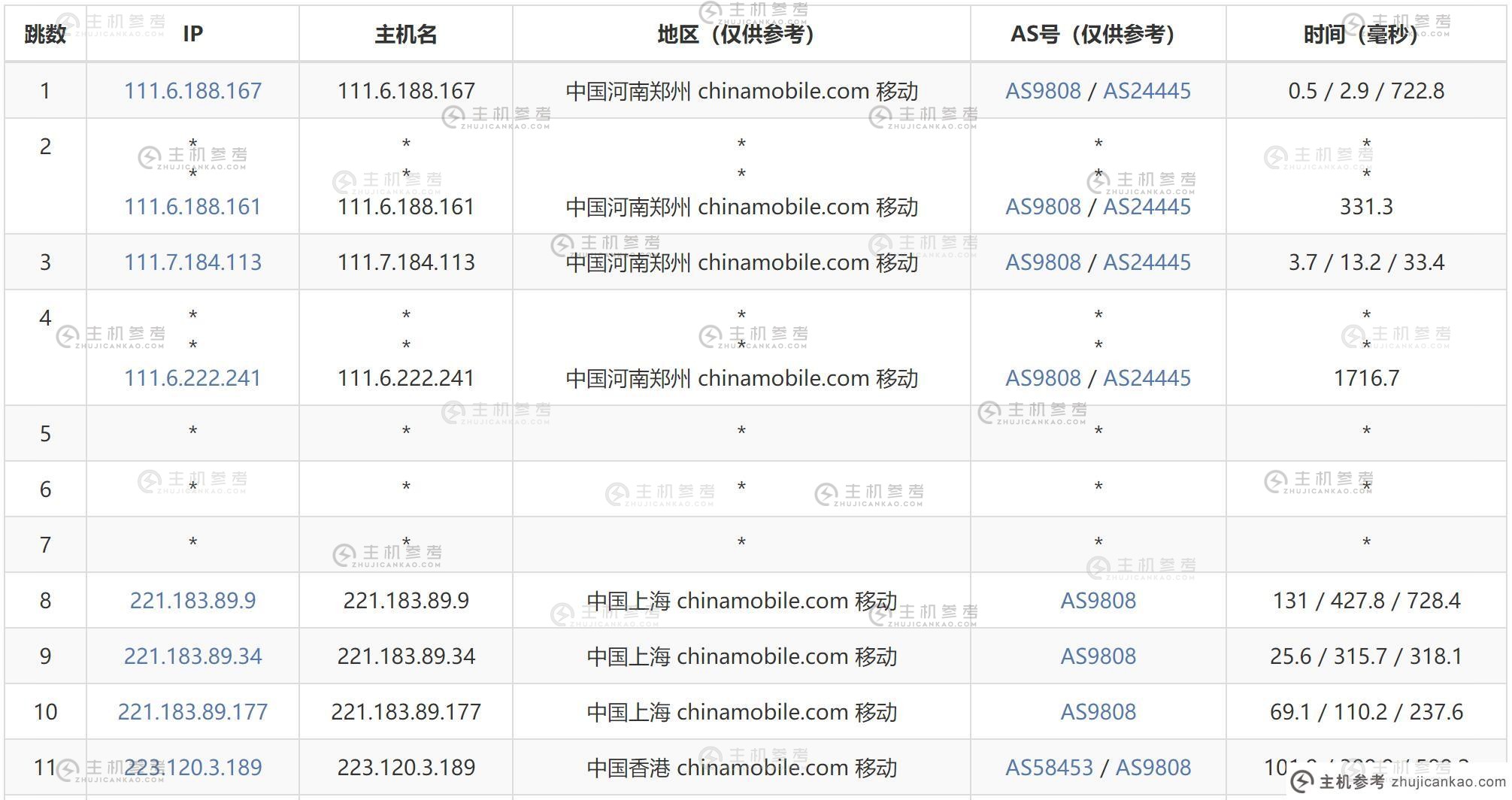
Task: Select hostname cell 111.7.184.113 in 主机名 column
Action: (406, 262)
